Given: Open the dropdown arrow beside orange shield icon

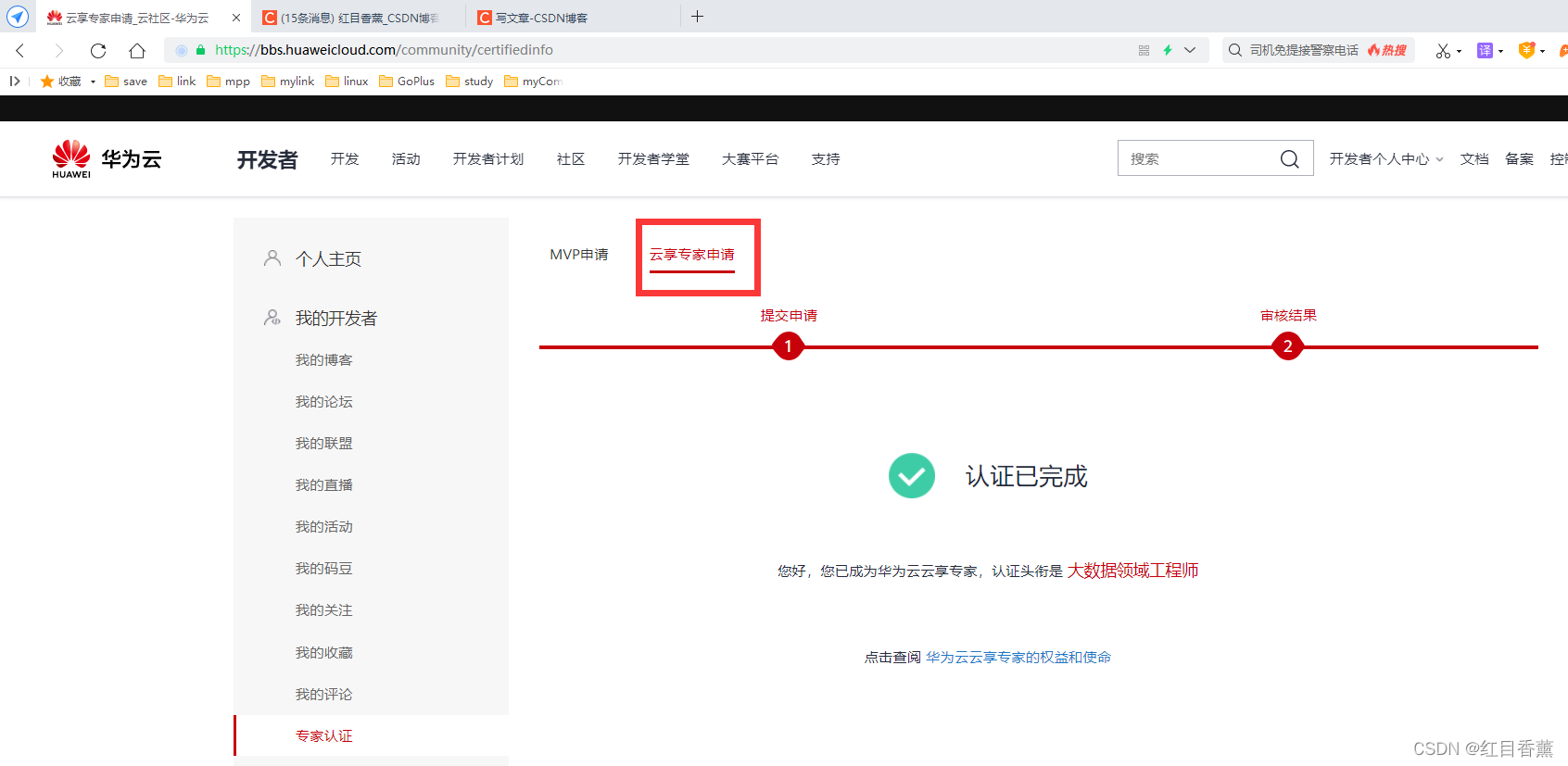Looking at the screenshot, I should (x=1542, y=52).
